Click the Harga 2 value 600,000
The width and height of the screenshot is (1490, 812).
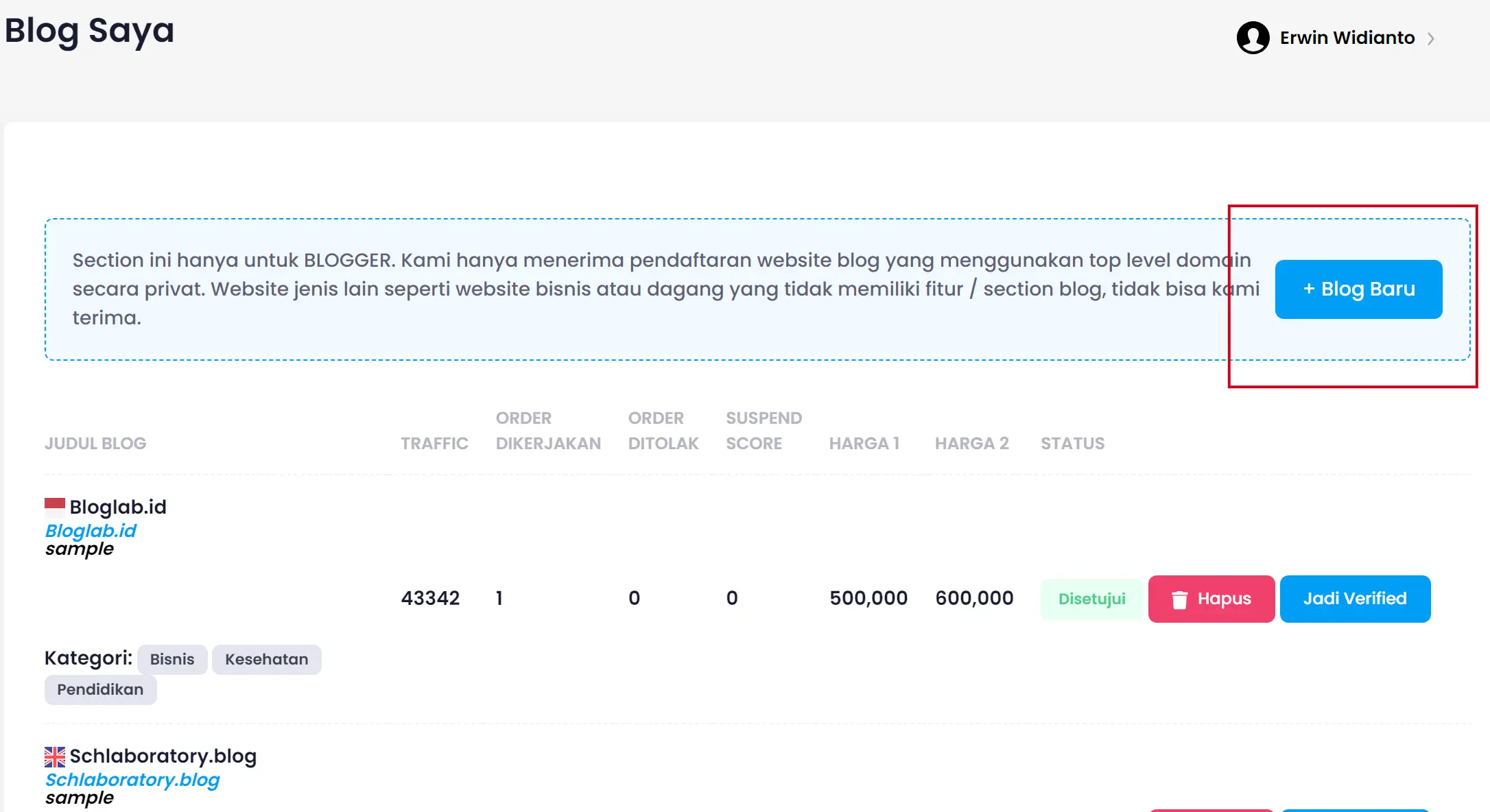pos(974,598)
